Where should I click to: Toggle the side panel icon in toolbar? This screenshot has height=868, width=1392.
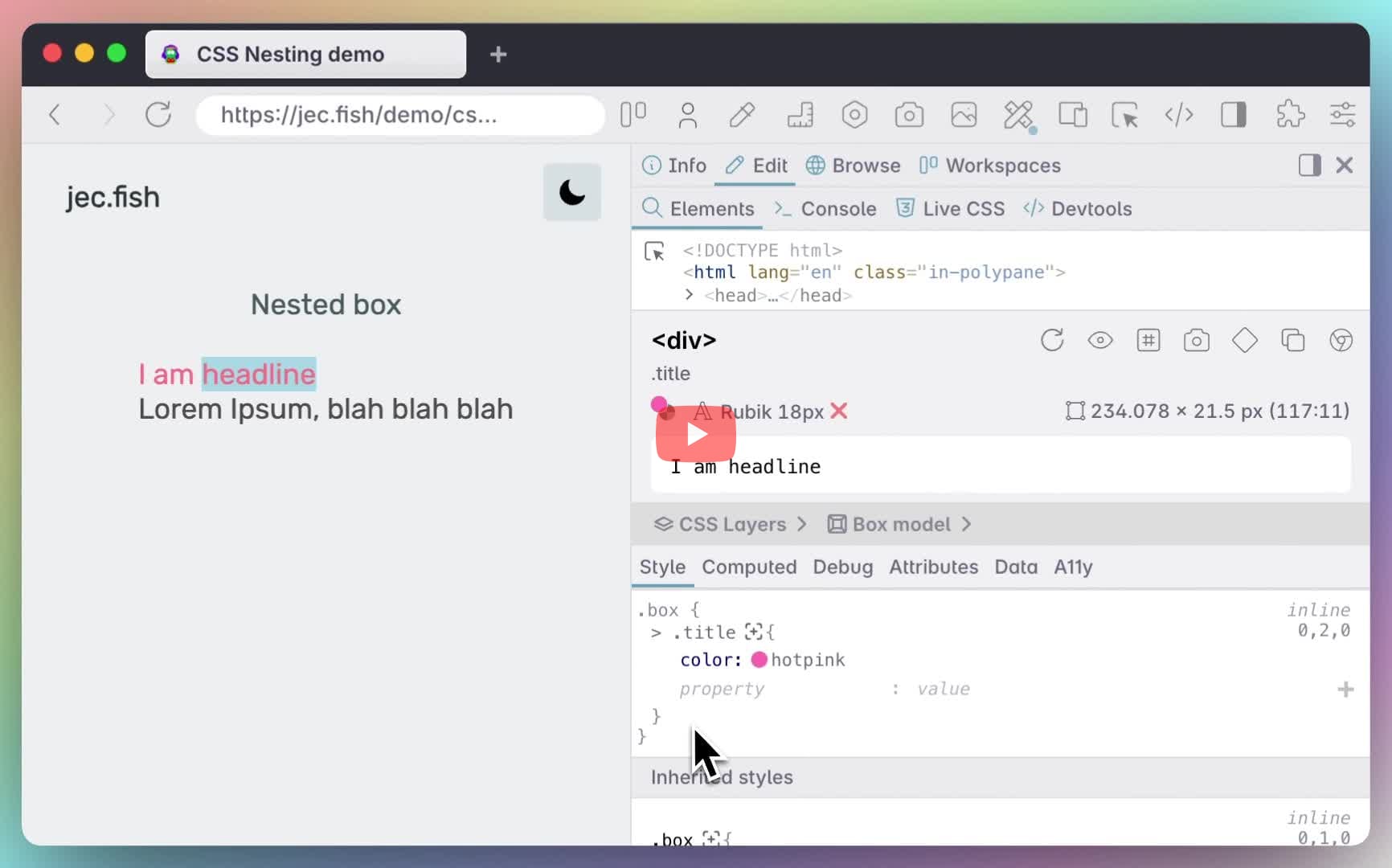(1234, 115)
